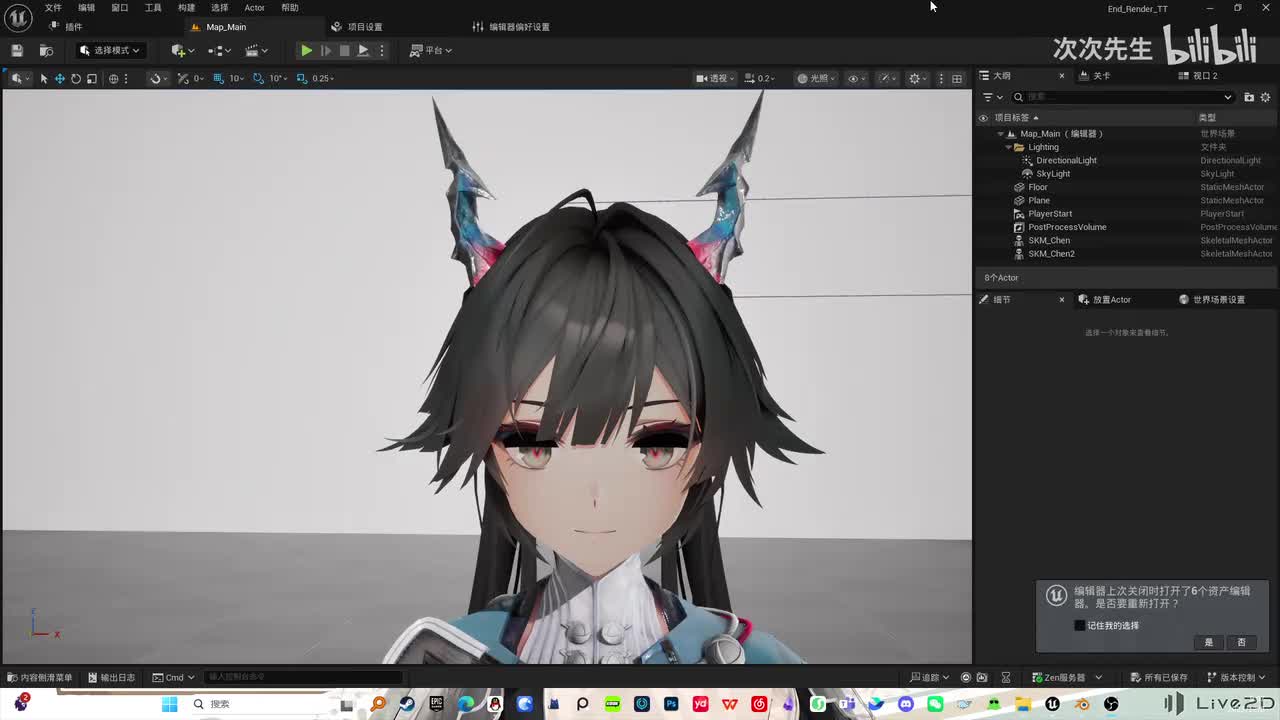The width and height of the screenshot is (1280, 720).
Task: Click the console command input field
Action: [303, 678]
